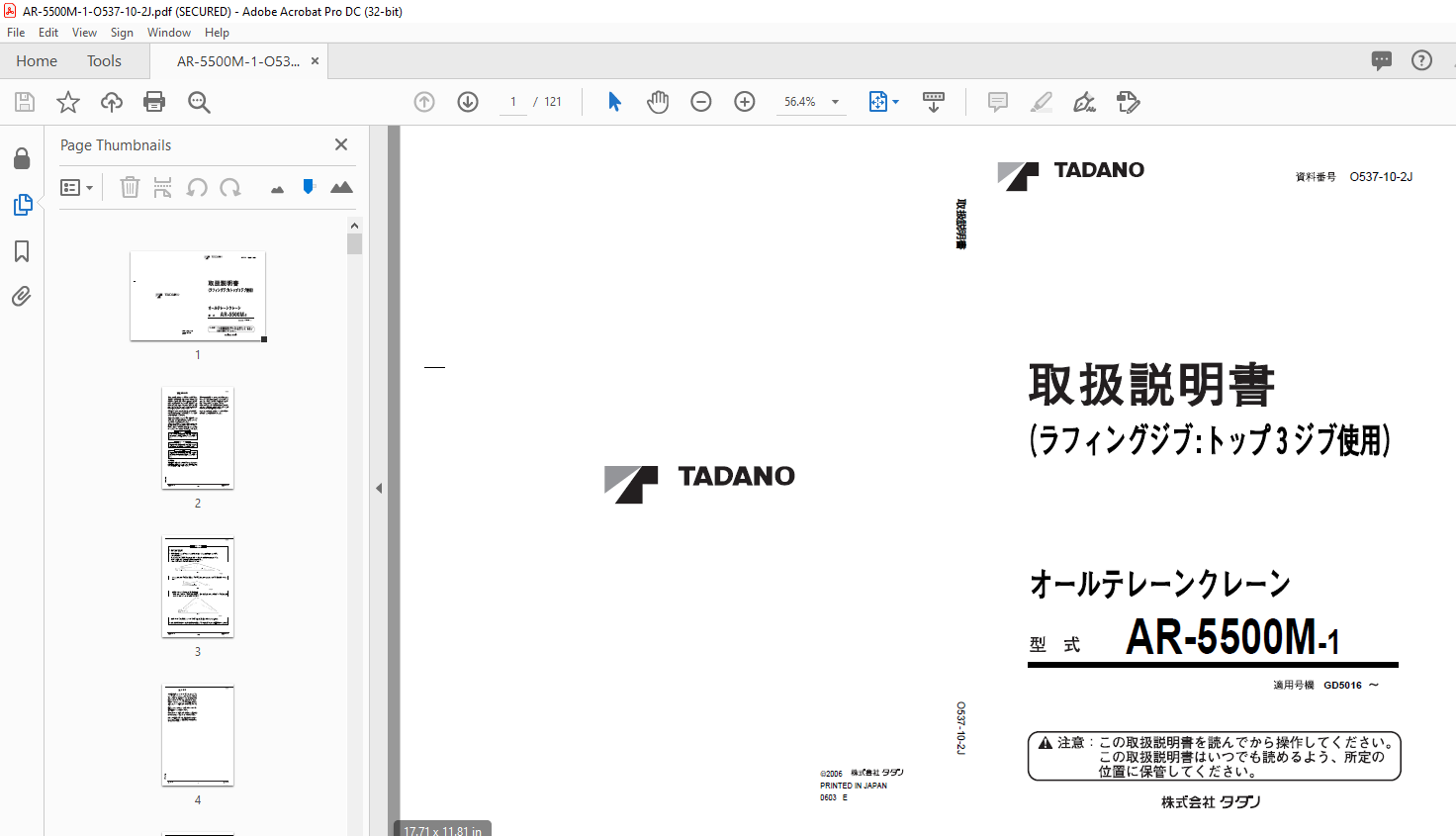Open the find text magnifier tool
Image resolution: width=1456 pixels, height=836 pixels.
click(x=199, y=102)
